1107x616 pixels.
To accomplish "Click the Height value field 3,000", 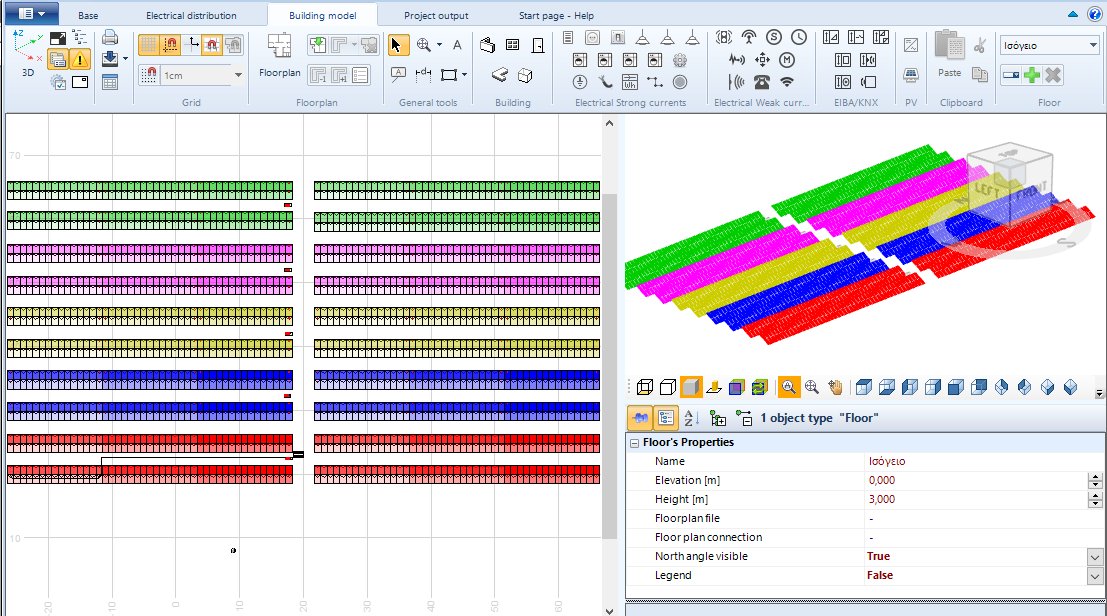I will click(976, 500).
